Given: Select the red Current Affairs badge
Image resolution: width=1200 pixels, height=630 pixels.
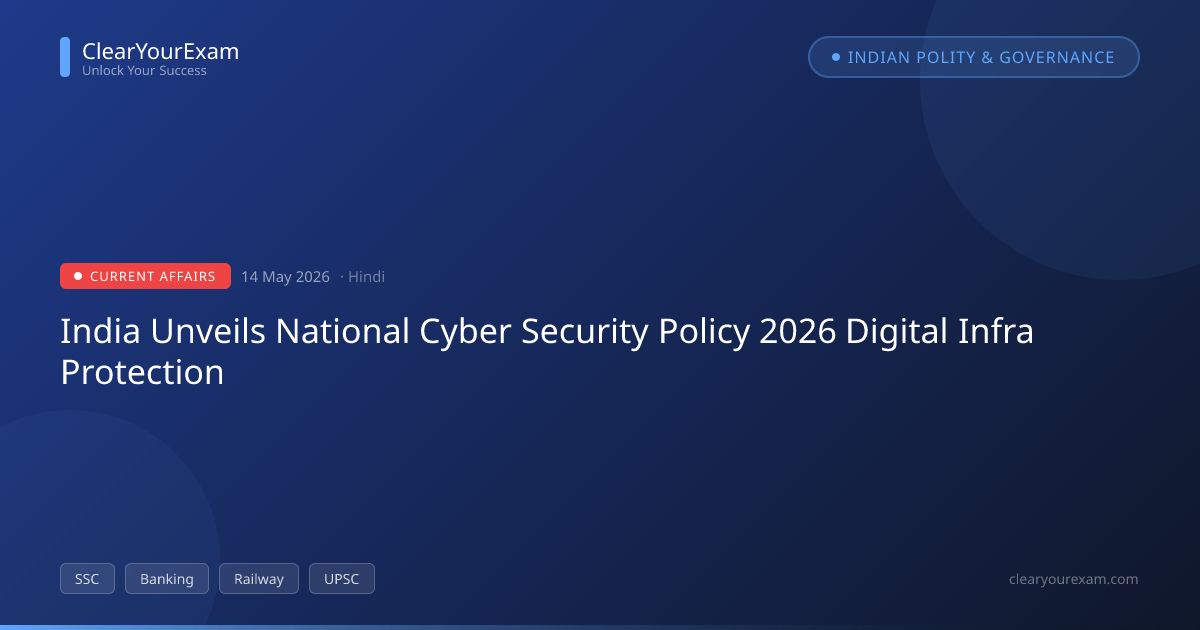Looking at the screenshot, I should point(145,276).
